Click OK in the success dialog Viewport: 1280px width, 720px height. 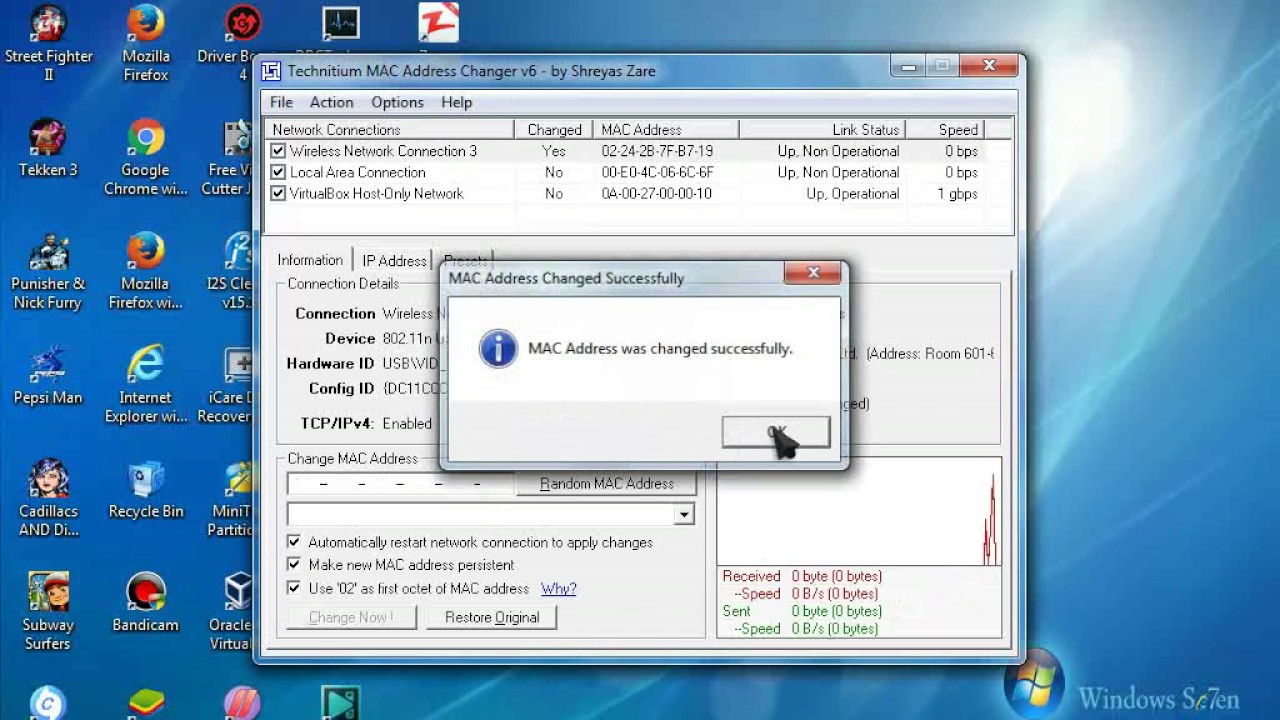776,432
